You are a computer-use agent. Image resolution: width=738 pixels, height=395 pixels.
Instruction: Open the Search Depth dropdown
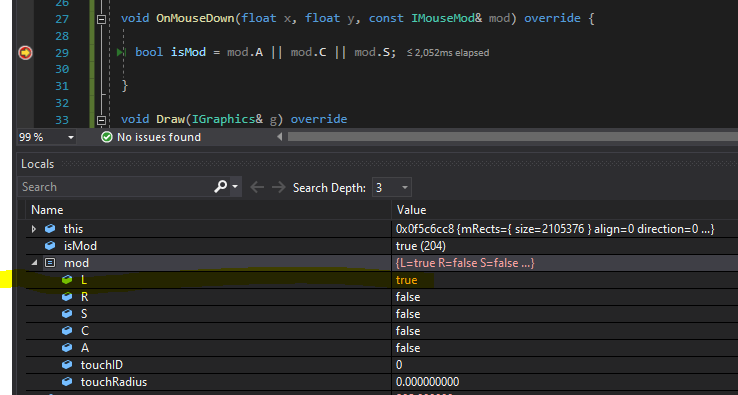(392, 187)
